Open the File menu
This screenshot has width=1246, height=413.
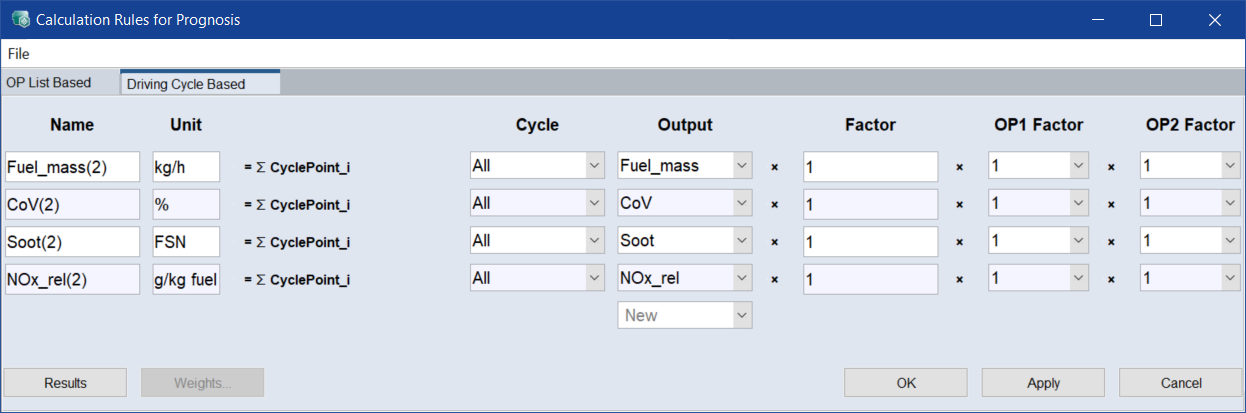click(18, 54)
